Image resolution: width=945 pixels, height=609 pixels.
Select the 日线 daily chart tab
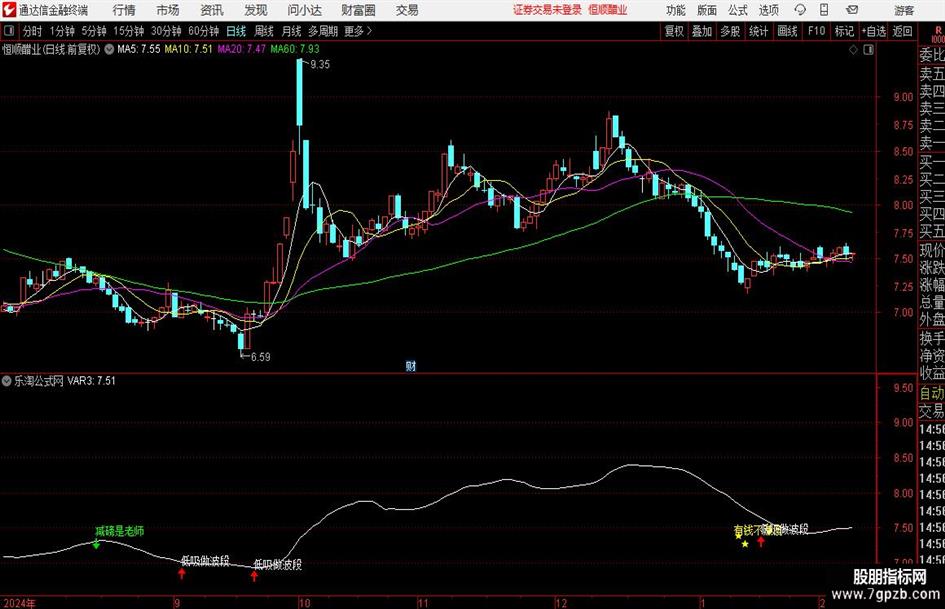(x=236, y=31)
